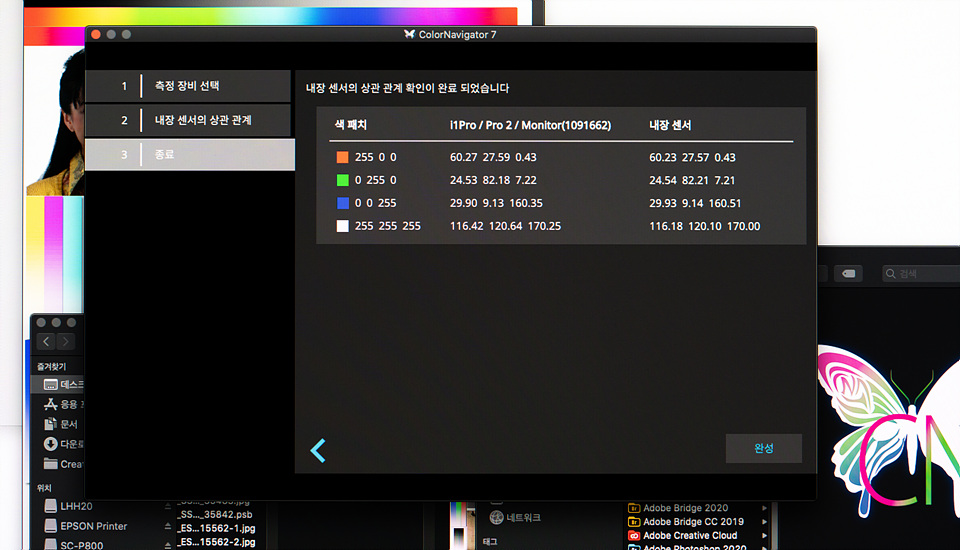Click the i1Pro value 116.42 120.64 170.25
Image resolution: width=960 pixels, height=550 pixels.
[x=505, y=226]
